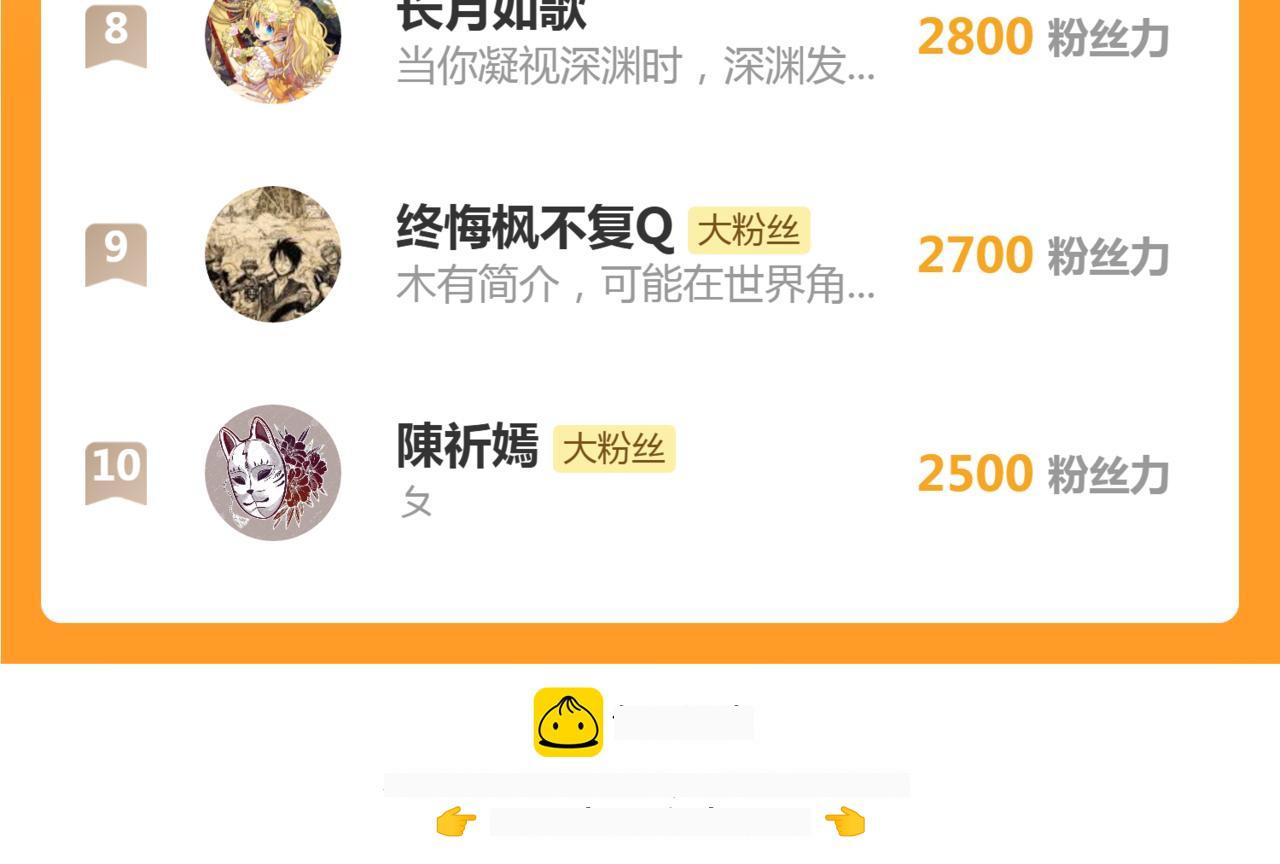The height and width of the screenshot is (864, 1280).
Task: Click the left pointing hand emoji
Action: [x=456, y=822]
